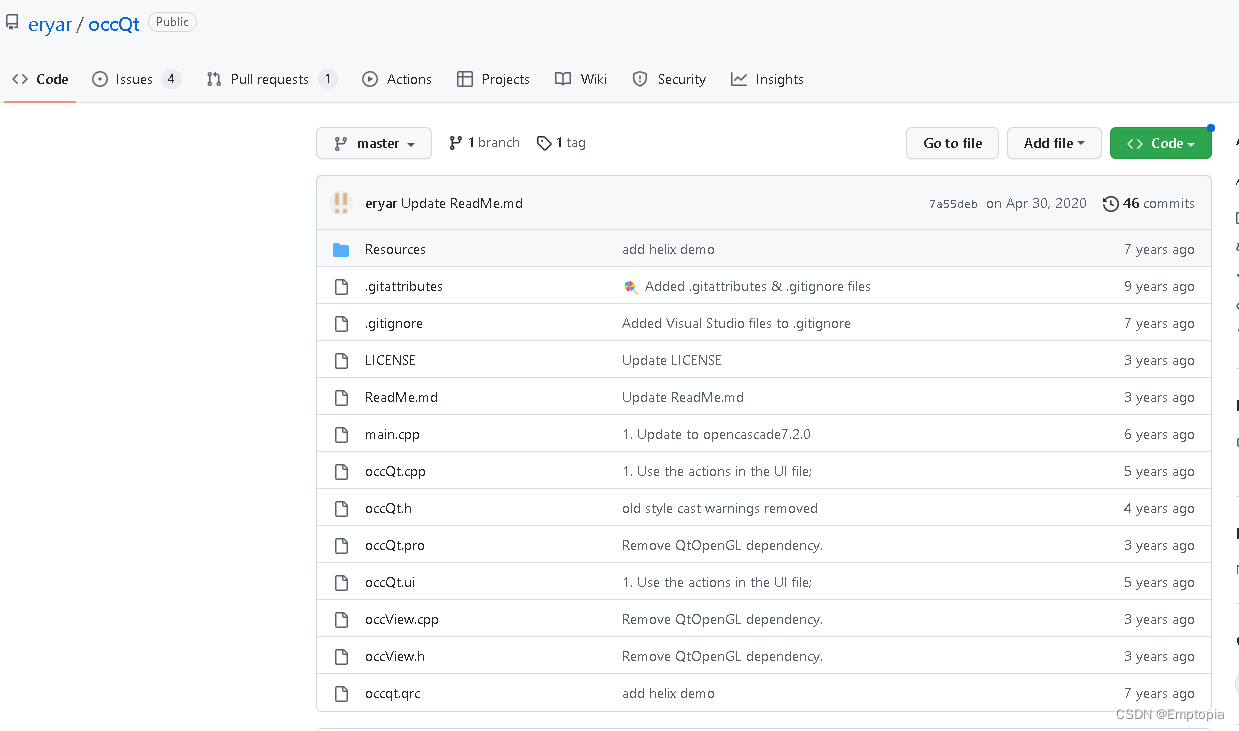
Task: Open the LICENSE file
Action: pos(390,360)
